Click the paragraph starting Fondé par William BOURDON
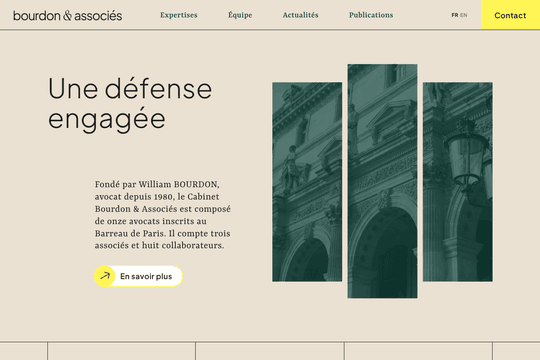 pos(163,215)
